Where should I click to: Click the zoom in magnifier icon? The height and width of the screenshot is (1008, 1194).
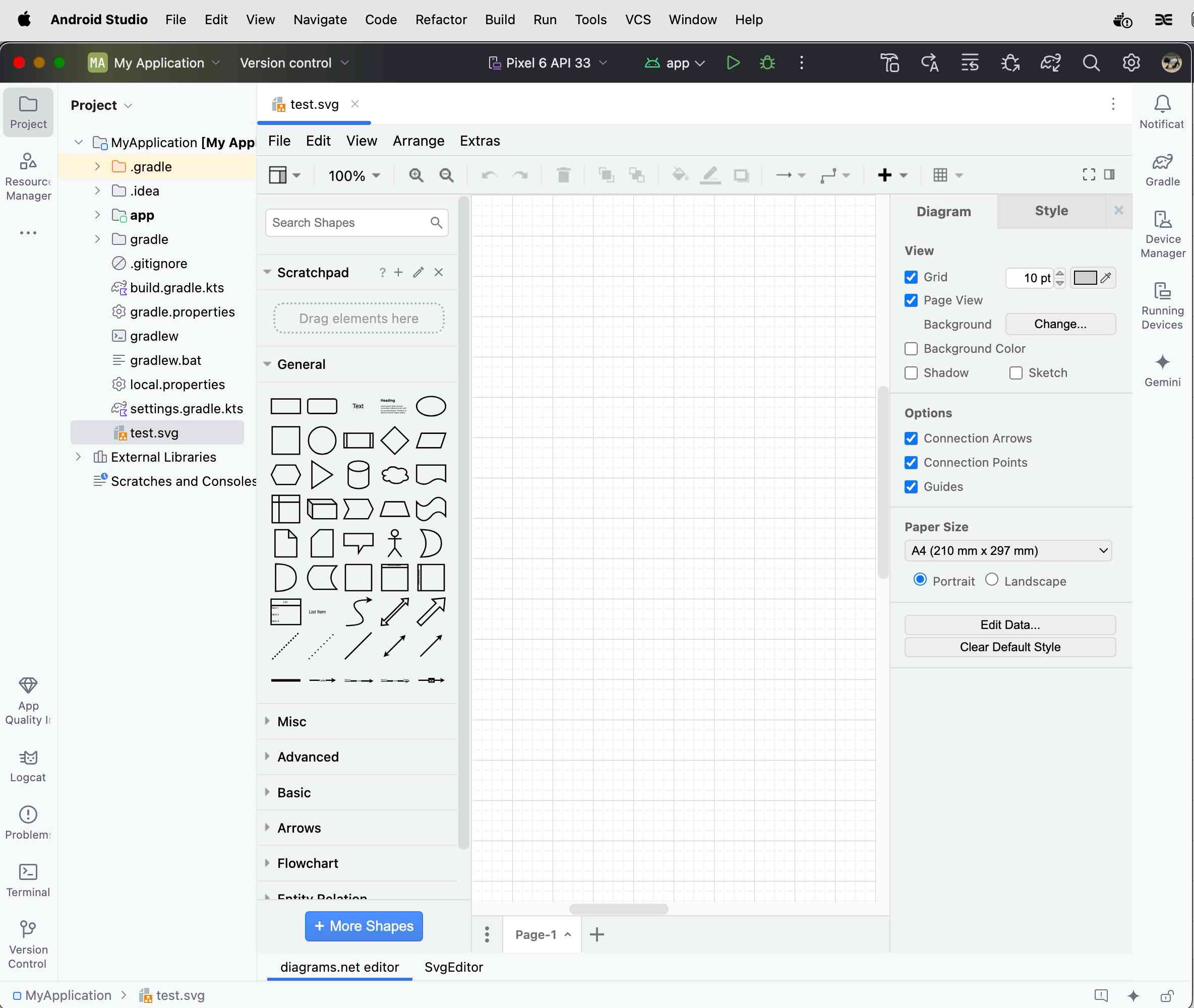(x=416, y=175)
